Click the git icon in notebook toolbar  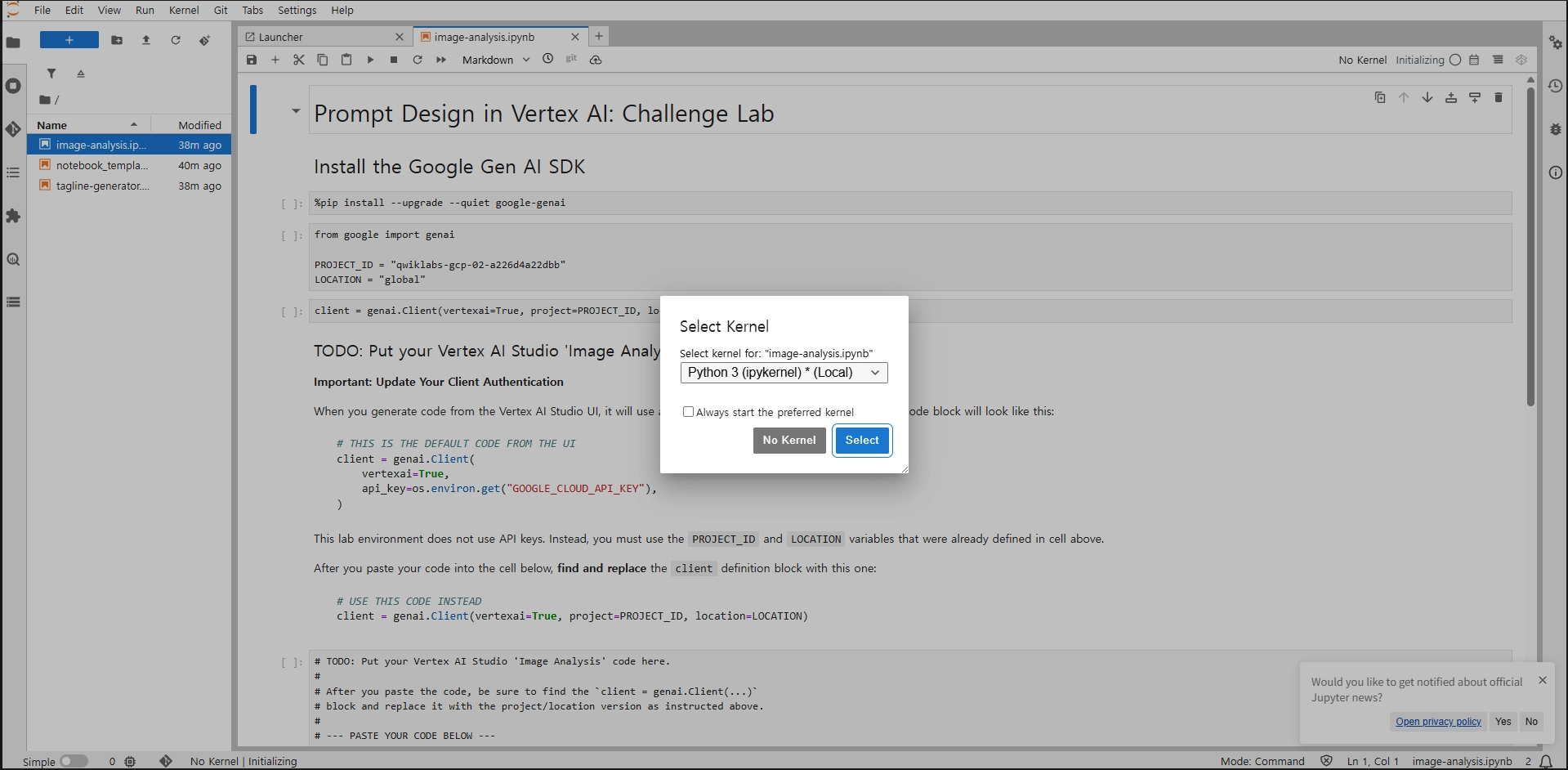click(571, 59)
